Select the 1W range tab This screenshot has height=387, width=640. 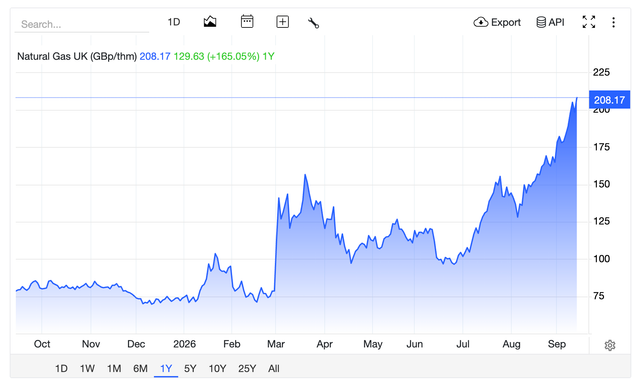[x=87, y=369]
